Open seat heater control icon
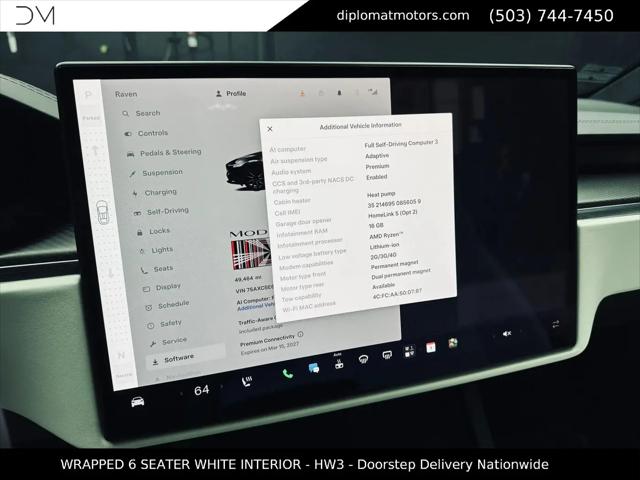Image resolution: width=640 pixels, height=480 pixels. (x=247, y=382)
